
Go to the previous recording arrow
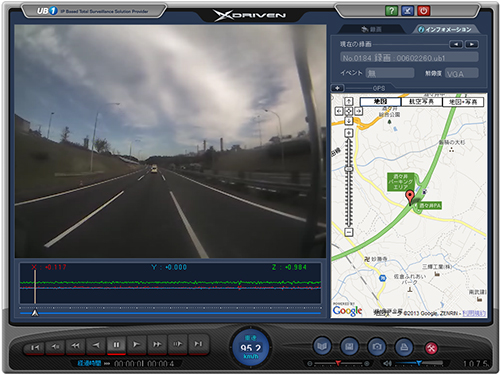click(x=456, y=44)
